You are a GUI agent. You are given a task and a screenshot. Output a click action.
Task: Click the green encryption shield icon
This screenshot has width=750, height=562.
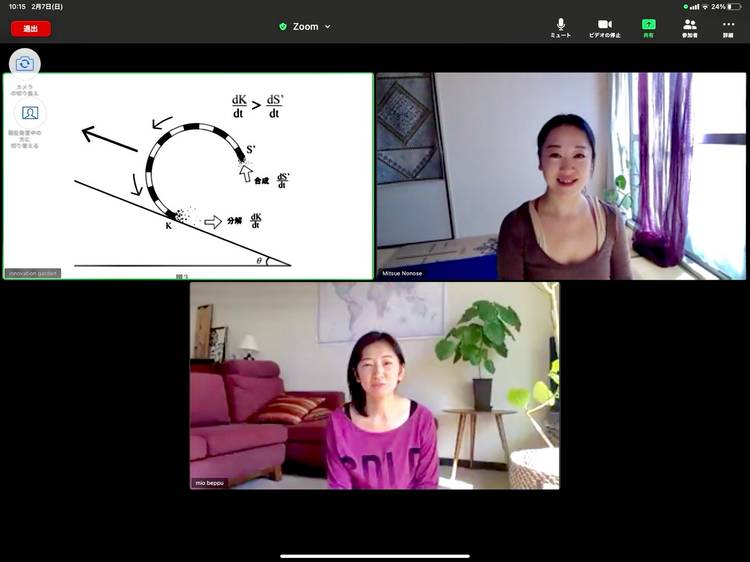click(283, 27)
